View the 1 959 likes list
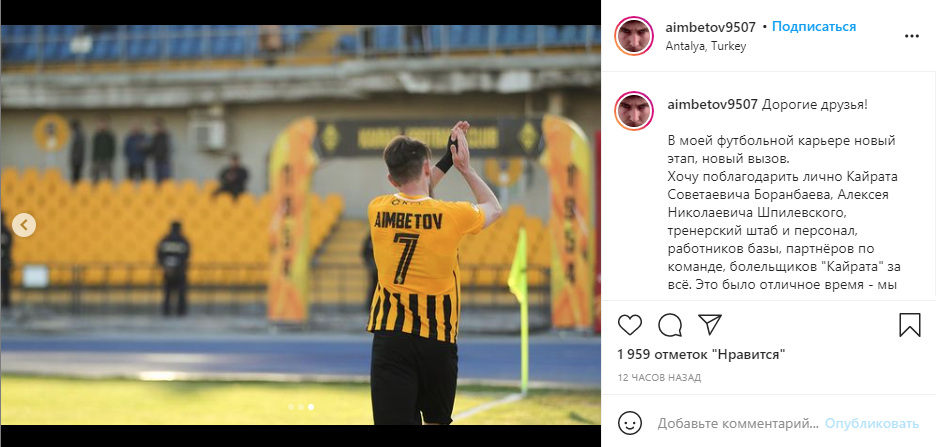Image resolution: width=936 pixels, height=447 pixels. pyautogui.click(x=701, y=354)
